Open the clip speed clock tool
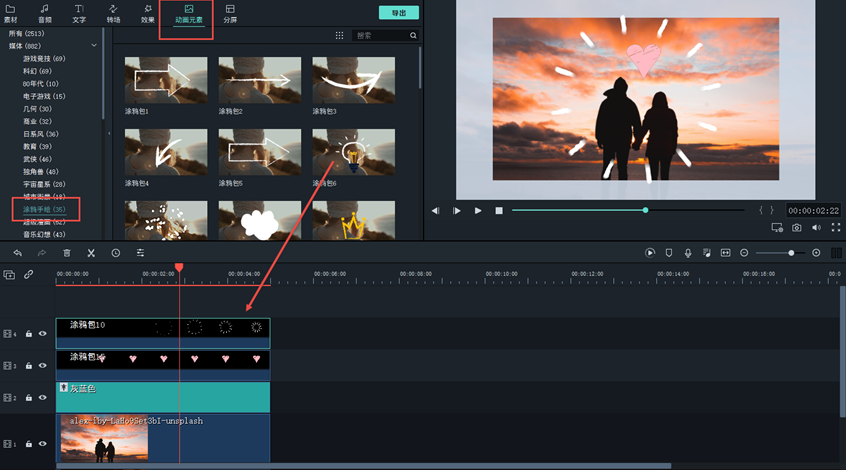This screenshot has height=470, width=846. tap(115, 253)
